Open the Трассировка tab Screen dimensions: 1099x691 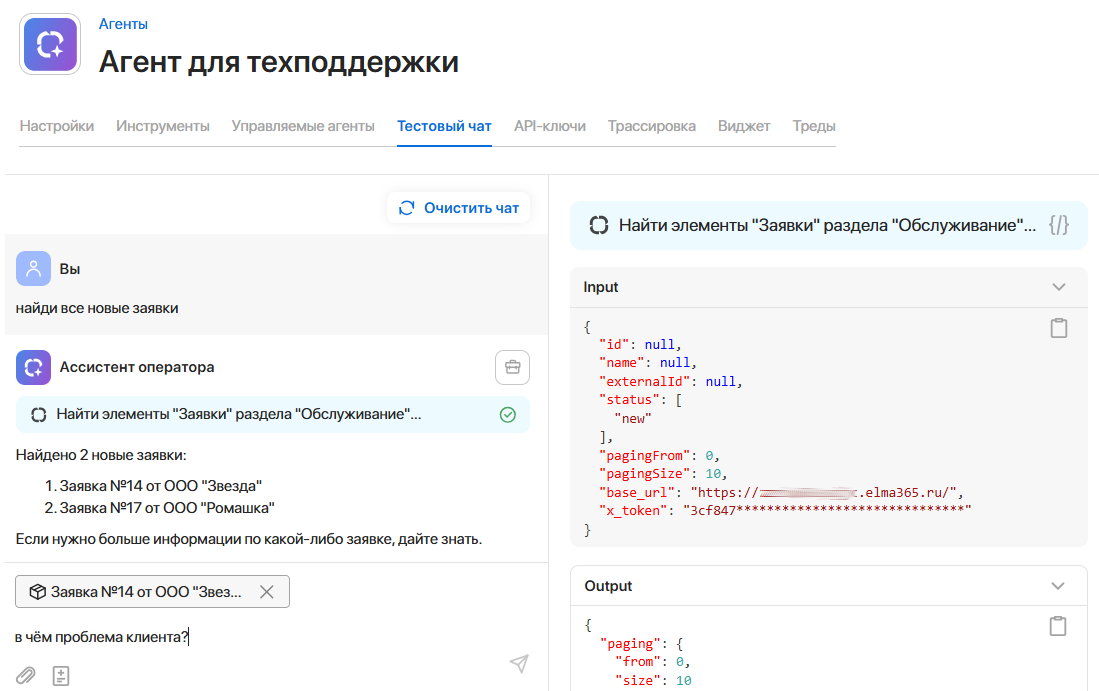click(651, 126)
